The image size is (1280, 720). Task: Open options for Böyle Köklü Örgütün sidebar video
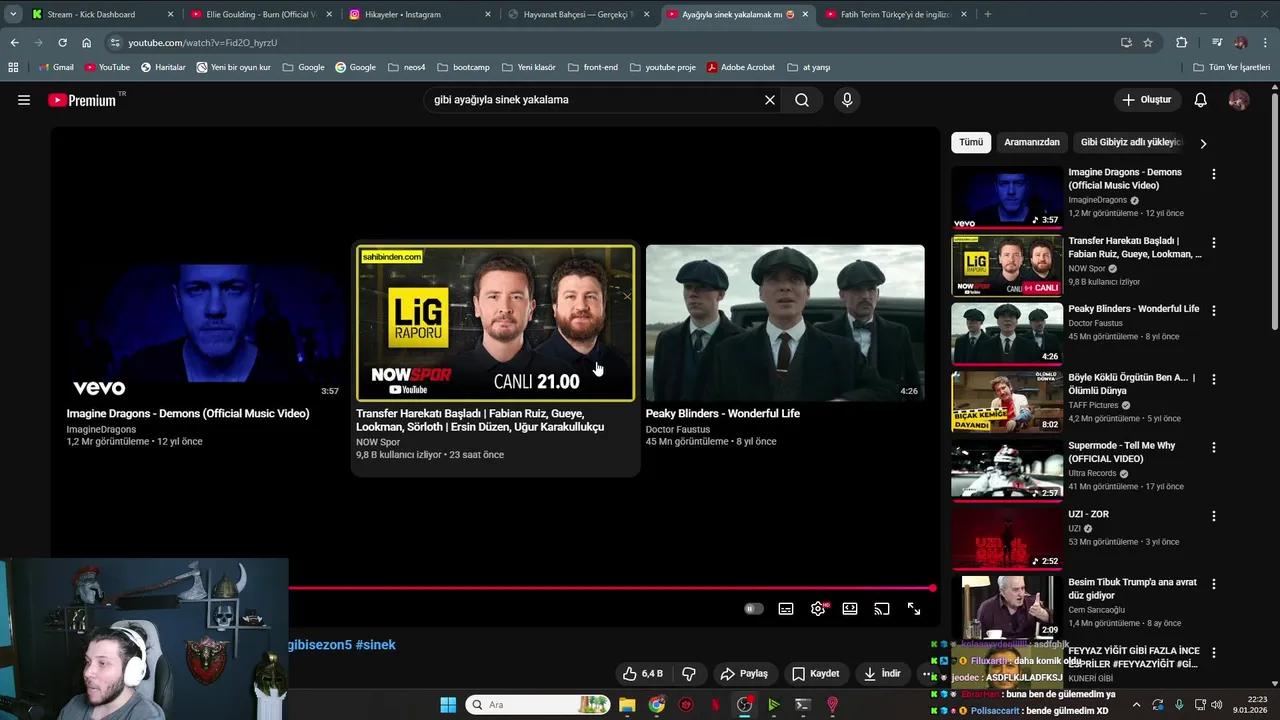click(1214, 379)
